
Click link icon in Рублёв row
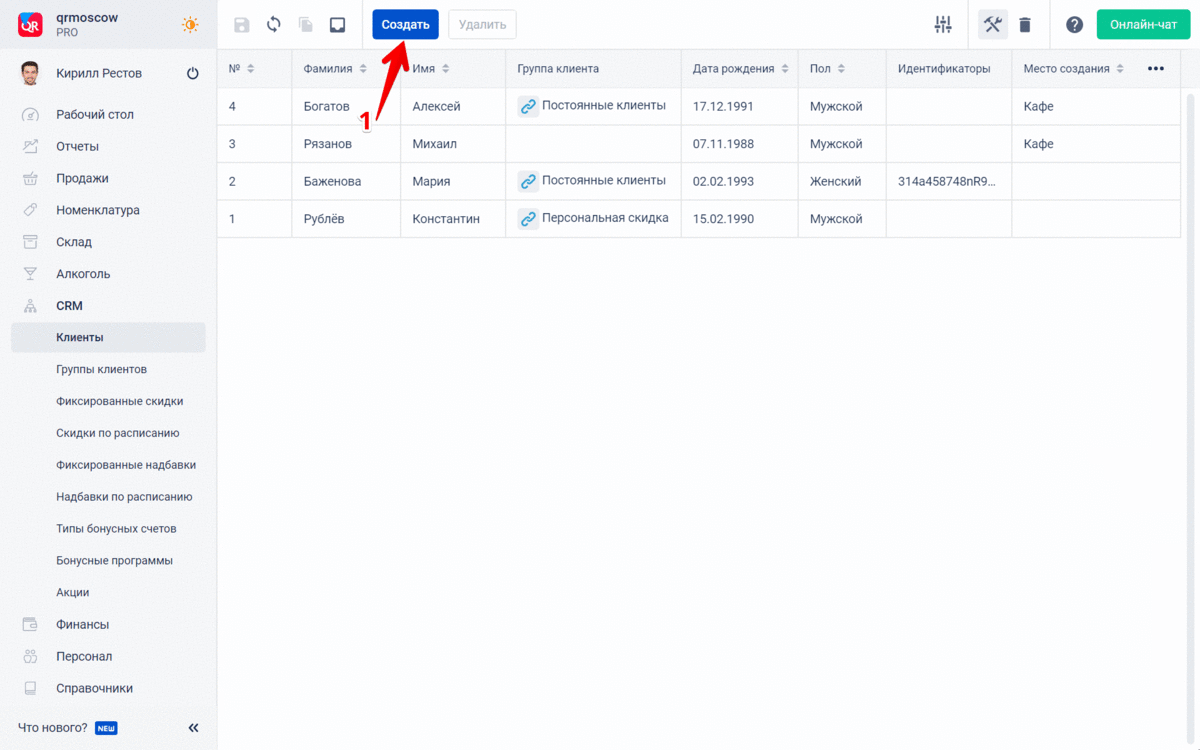[528, 218]
